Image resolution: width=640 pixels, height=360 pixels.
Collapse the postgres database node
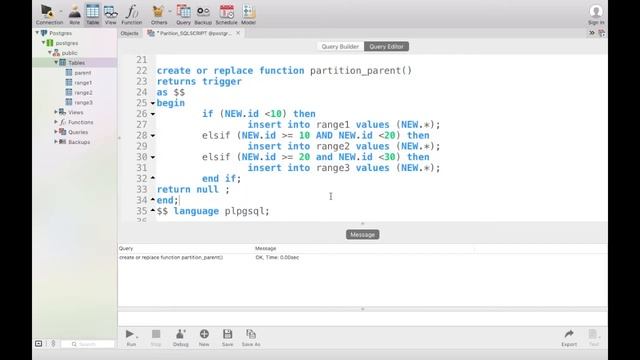(43, 42)
